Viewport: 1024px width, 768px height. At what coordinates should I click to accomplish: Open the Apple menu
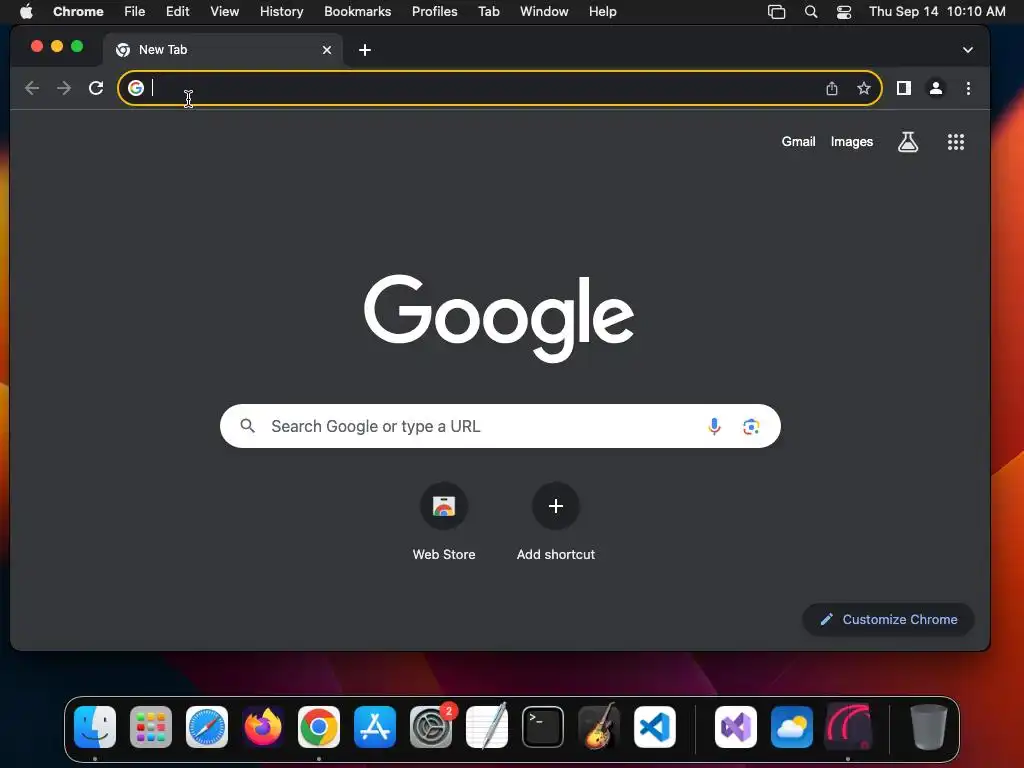point(26,12)
